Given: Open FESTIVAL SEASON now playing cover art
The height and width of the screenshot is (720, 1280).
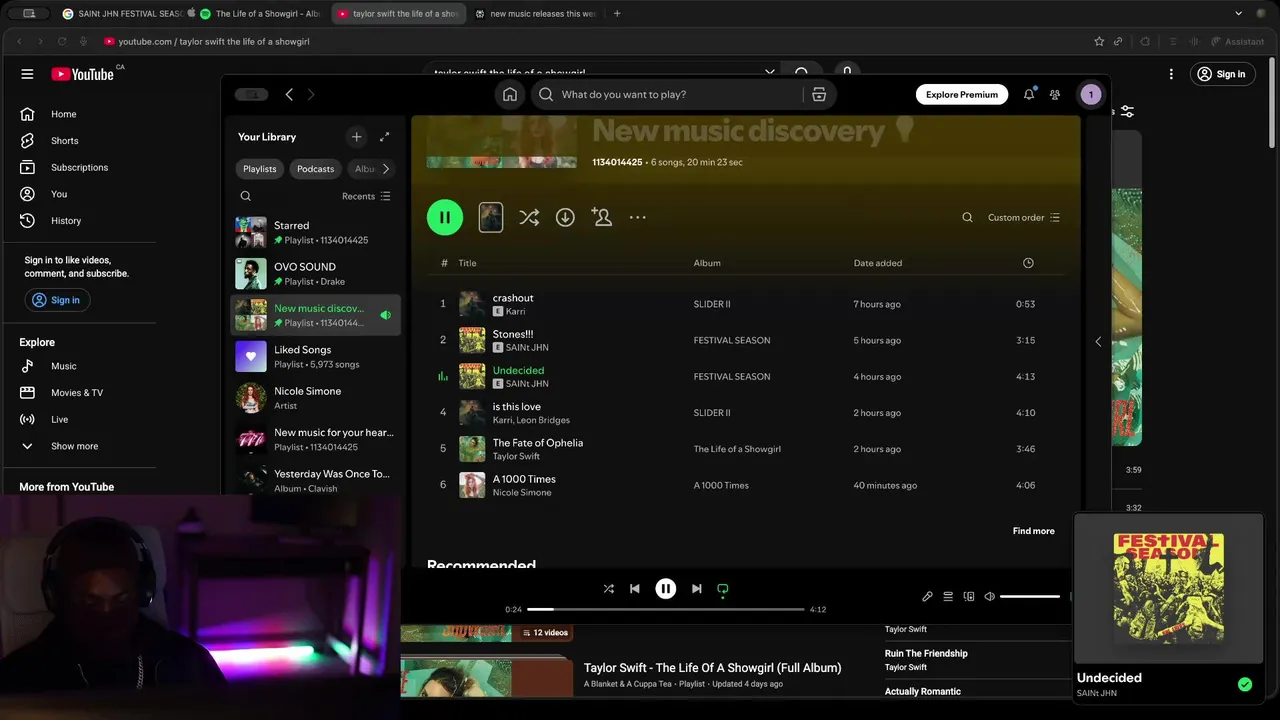Looking at the screenshot, I should click(1168, 588).
